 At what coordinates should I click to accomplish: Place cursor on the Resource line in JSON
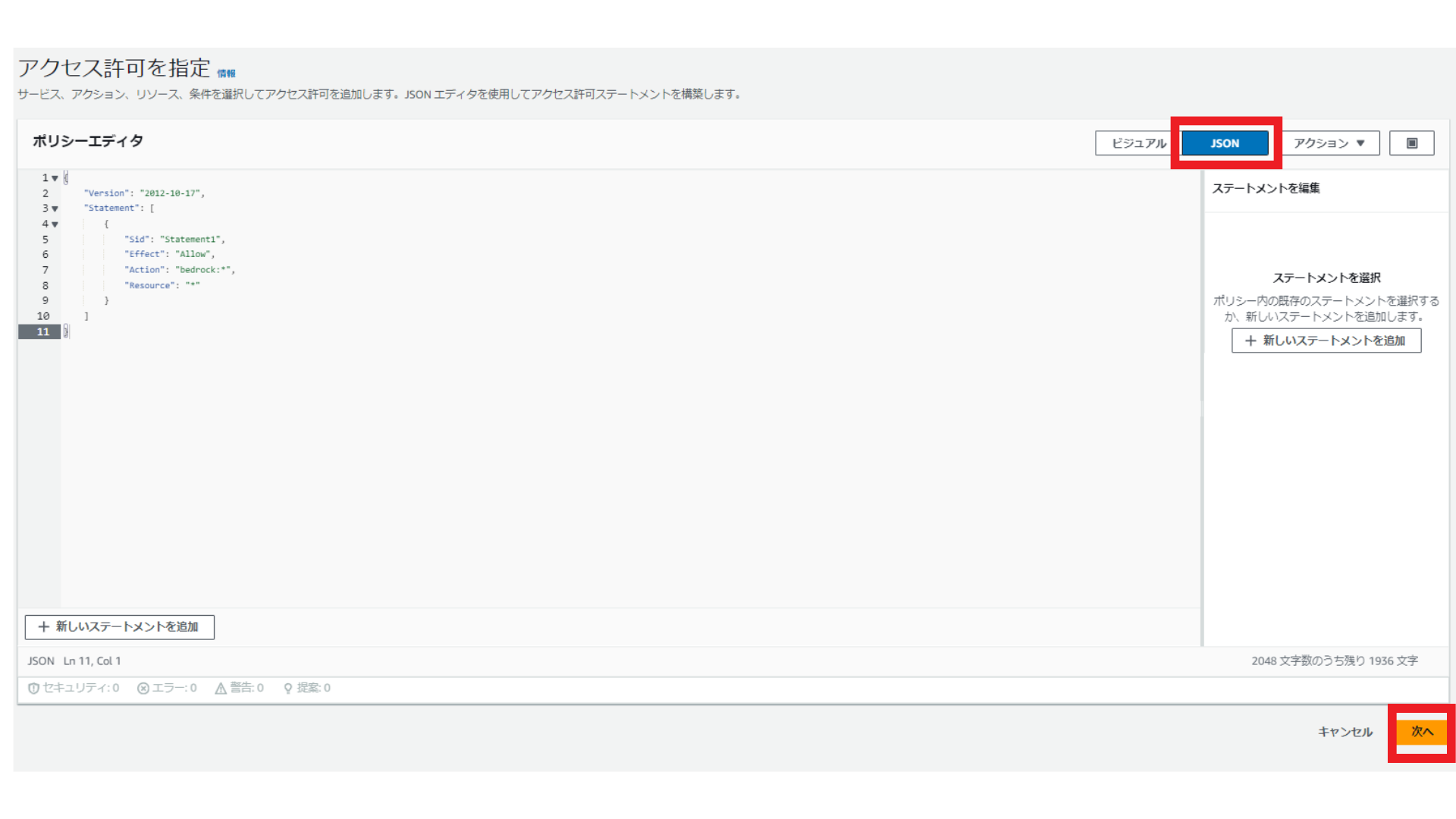click(x=162, y=284)
